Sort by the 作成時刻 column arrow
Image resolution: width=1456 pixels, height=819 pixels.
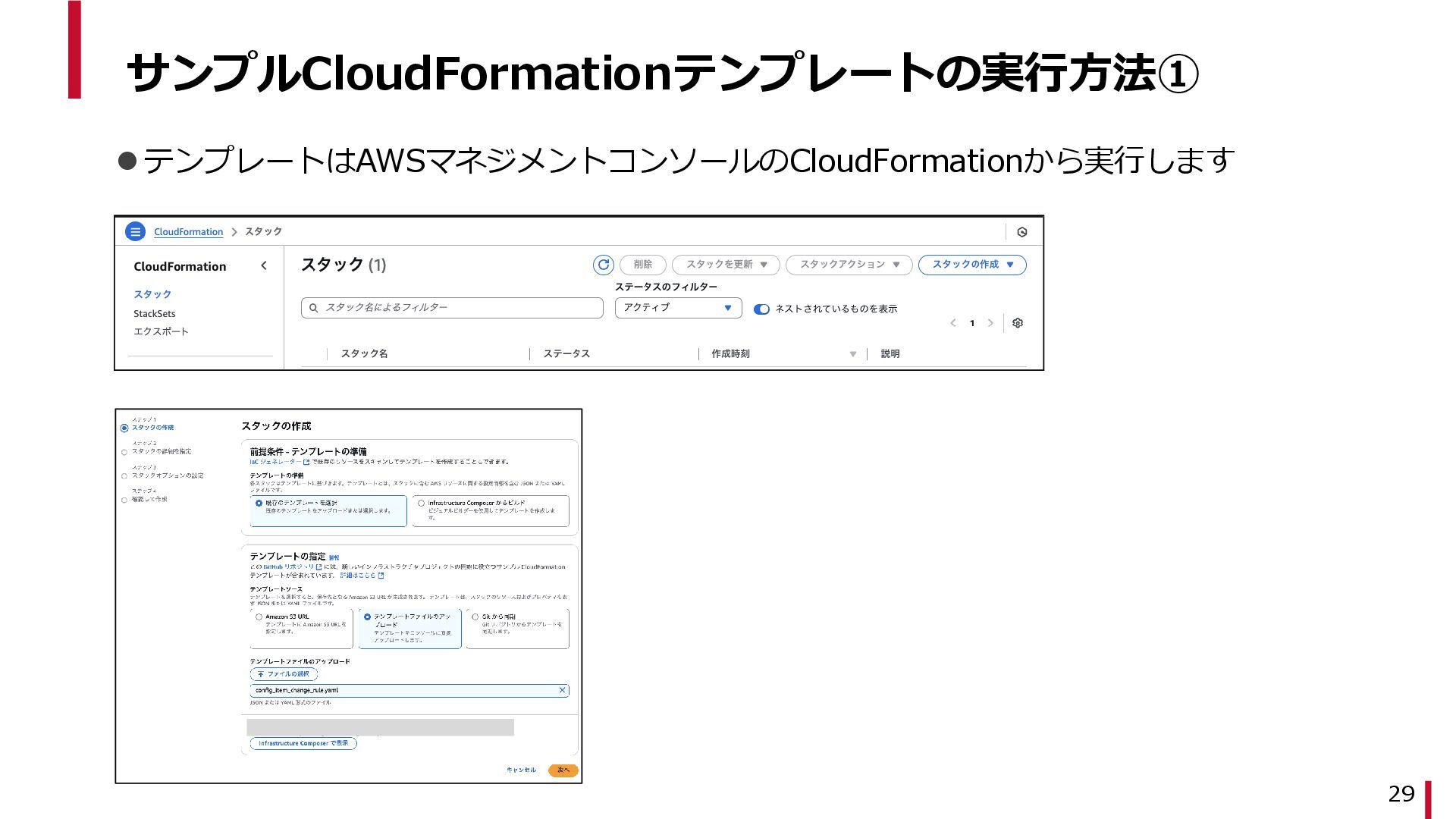coord(852,354)
